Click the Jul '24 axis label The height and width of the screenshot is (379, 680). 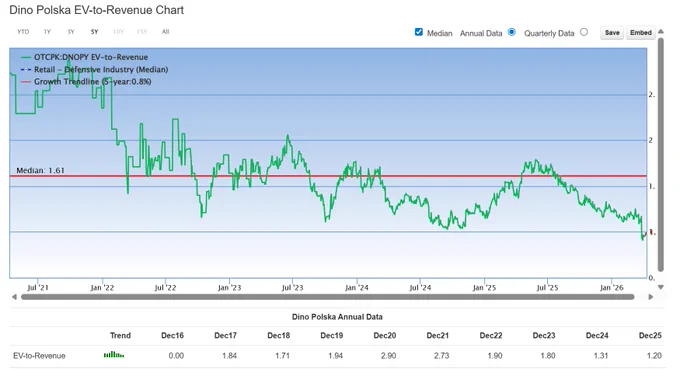pyautogui.click(x=420, y=287)
